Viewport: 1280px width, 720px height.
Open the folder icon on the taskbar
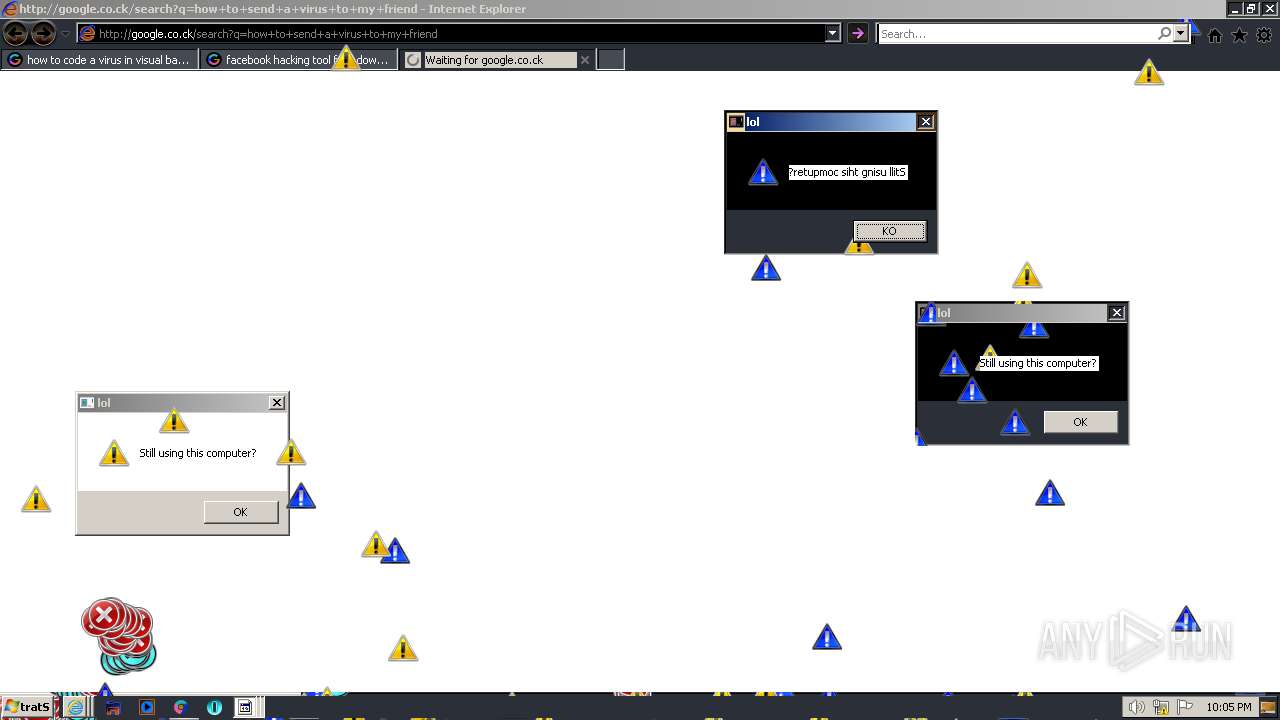tap(113, 707)
